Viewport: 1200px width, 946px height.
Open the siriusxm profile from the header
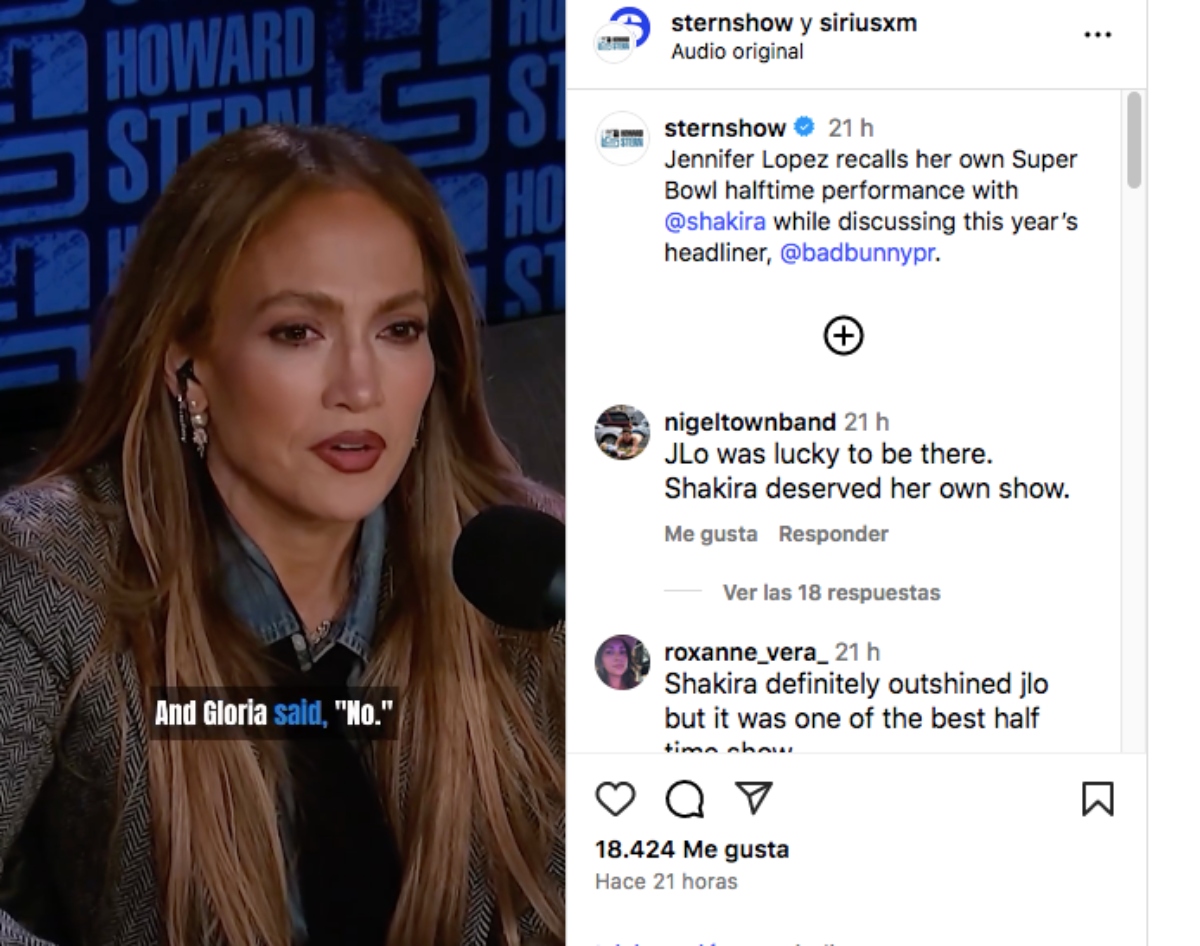click(868, 23)
